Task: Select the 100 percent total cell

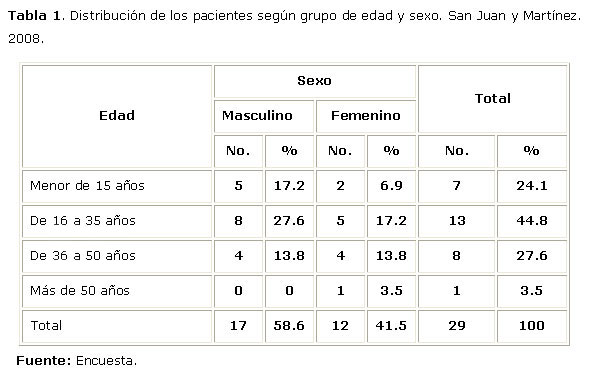Action: (532, 326)
